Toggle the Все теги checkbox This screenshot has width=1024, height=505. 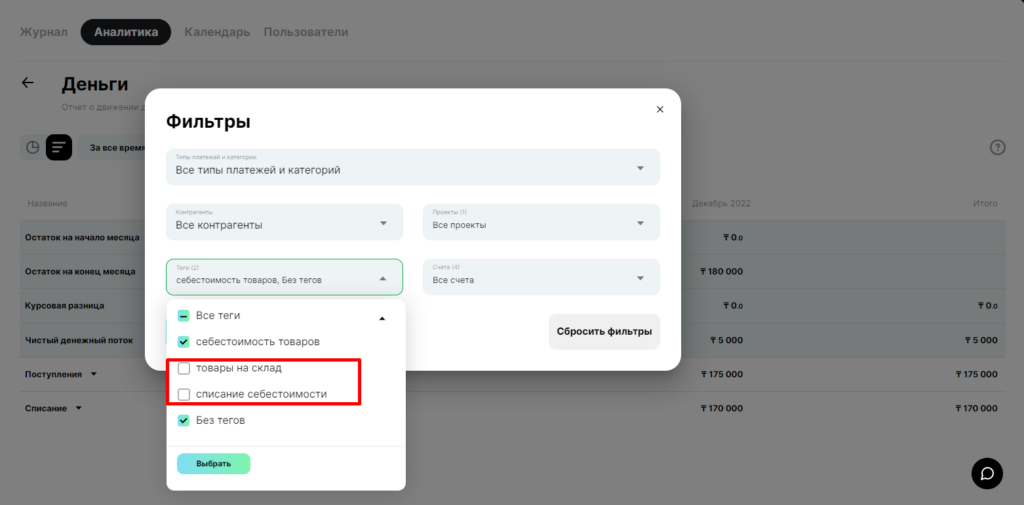[x=184, y=316]
